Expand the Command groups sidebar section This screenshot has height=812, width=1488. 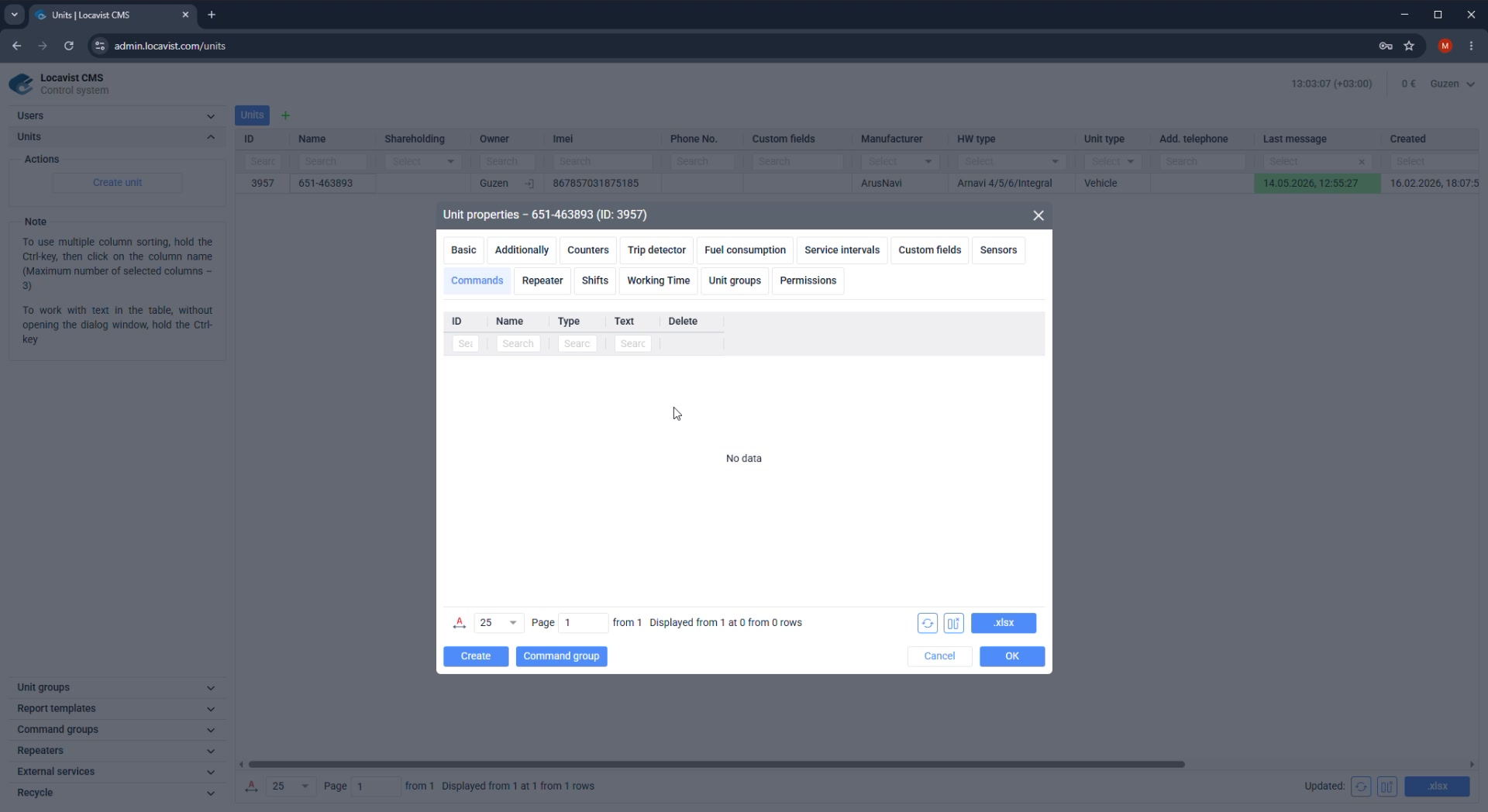tap(116, 729)
